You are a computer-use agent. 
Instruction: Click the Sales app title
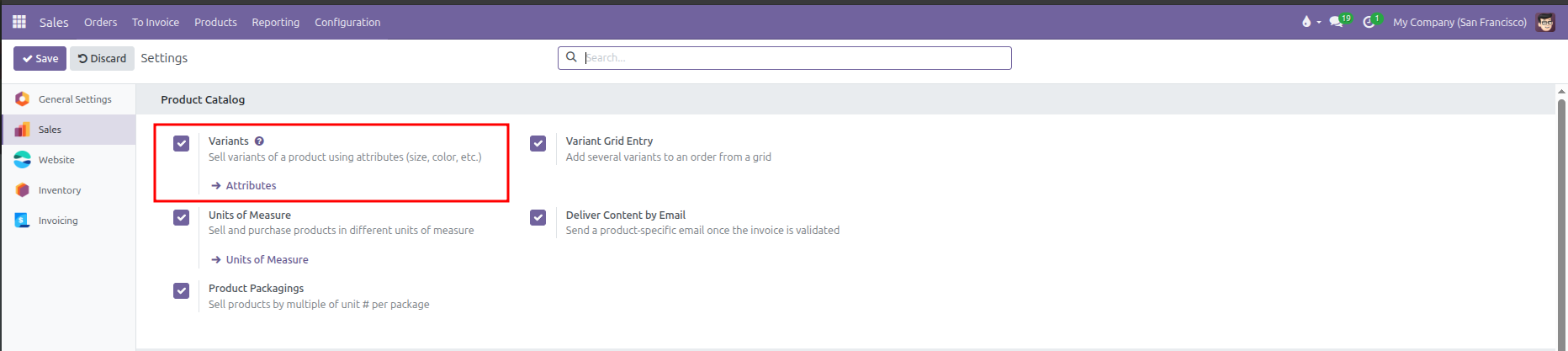[x=54, y=22]
